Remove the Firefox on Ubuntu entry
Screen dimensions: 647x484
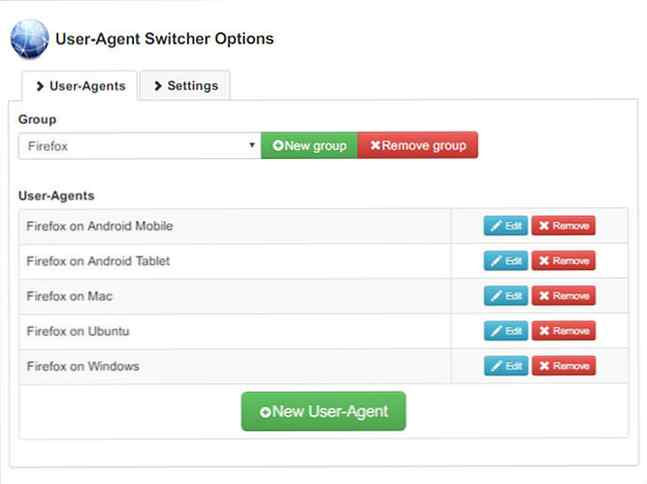point(563,331)
